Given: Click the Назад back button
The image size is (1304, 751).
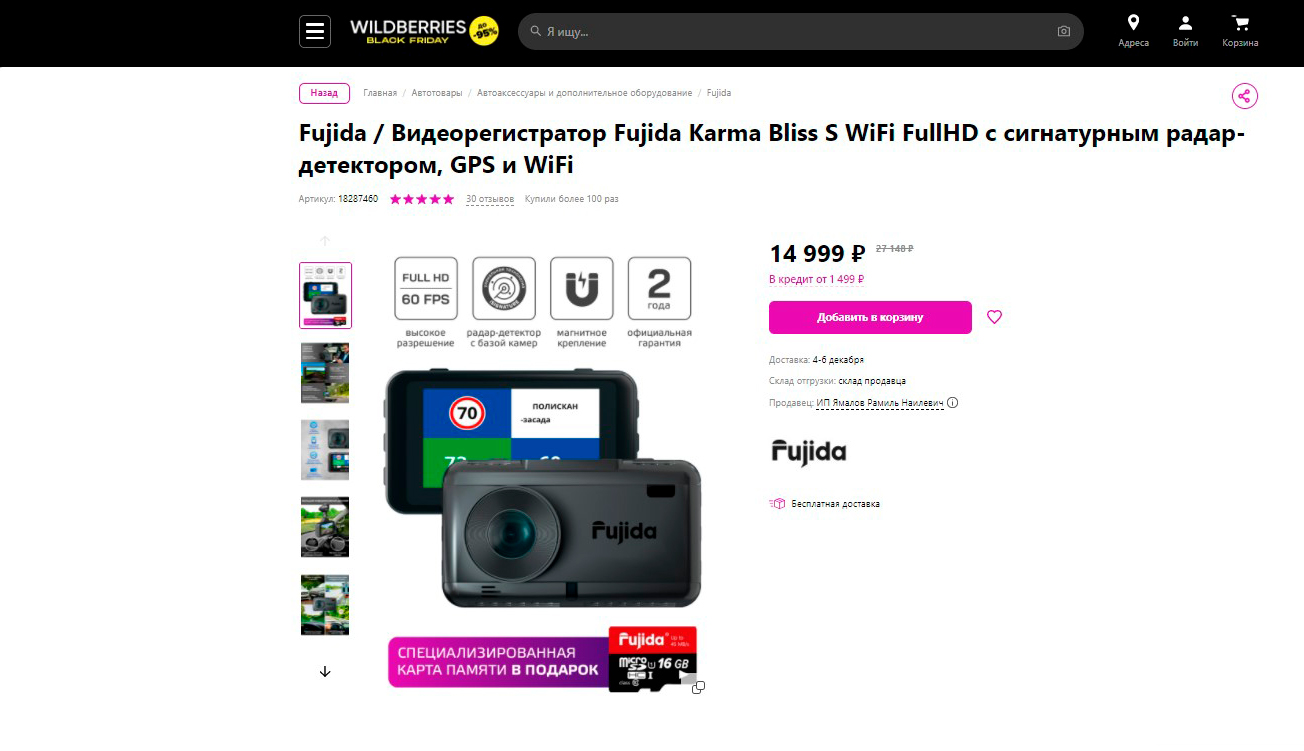Looking at the screenshot, I should pyautogui.click(x=324, y=93).
